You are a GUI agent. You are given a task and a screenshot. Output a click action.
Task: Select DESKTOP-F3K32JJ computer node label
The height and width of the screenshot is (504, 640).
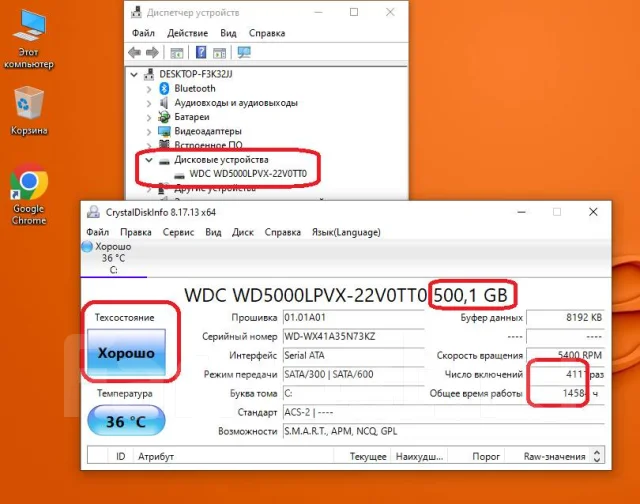pos(196,74)
